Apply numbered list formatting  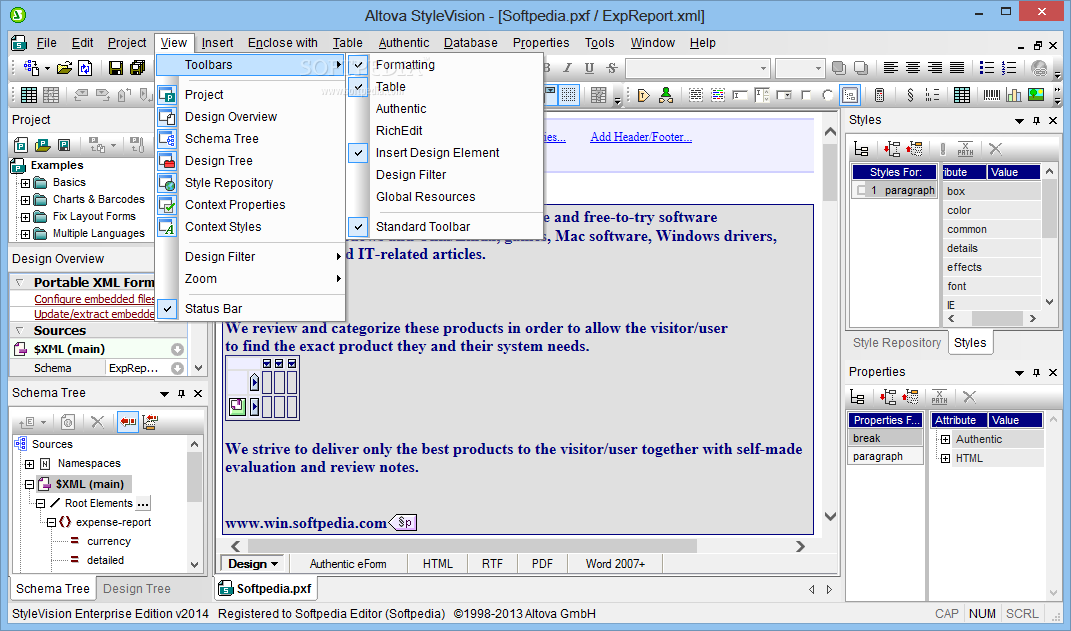1009,68
